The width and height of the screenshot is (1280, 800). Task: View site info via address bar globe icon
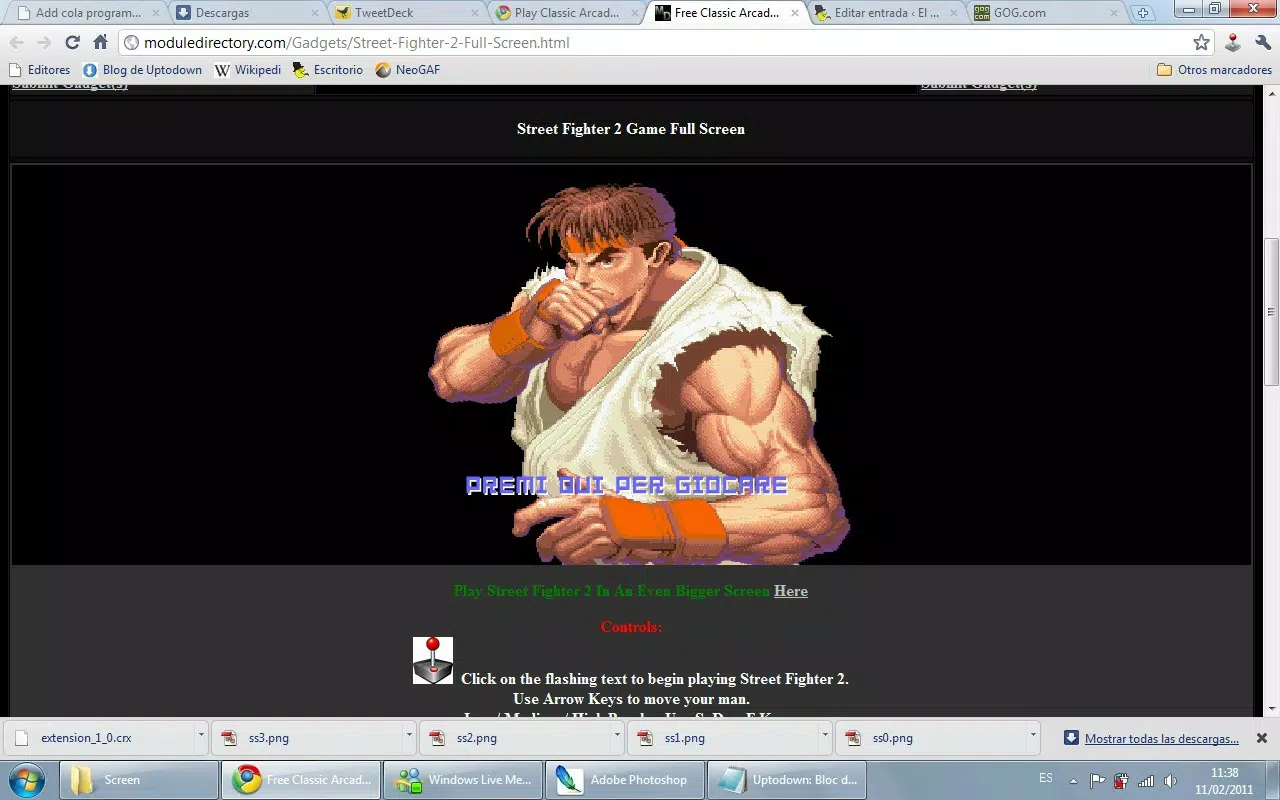click(x=131, y=43)
